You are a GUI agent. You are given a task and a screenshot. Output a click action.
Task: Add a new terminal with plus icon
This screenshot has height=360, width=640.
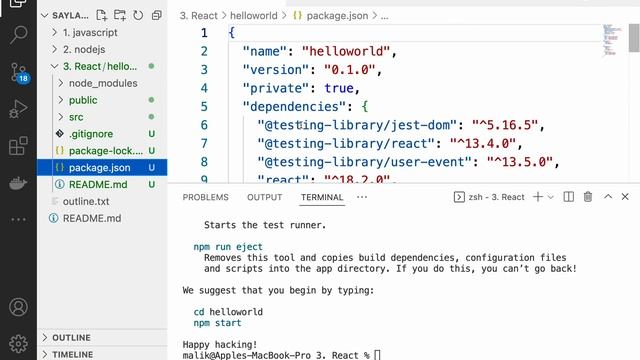click(x=538, y=197)
